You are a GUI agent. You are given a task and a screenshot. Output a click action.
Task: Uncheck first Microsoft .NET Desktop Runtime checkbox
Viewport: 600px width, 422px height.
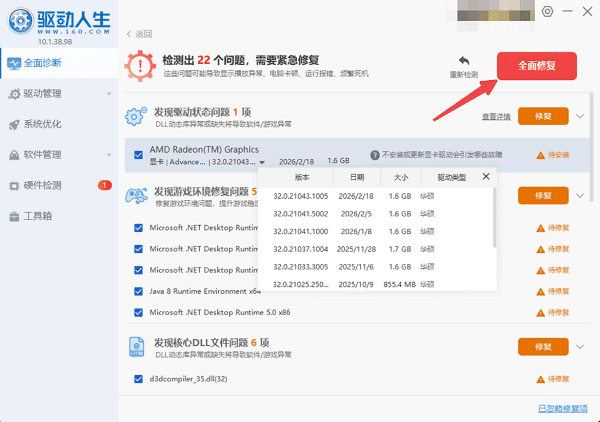click(x=139, y=228)
